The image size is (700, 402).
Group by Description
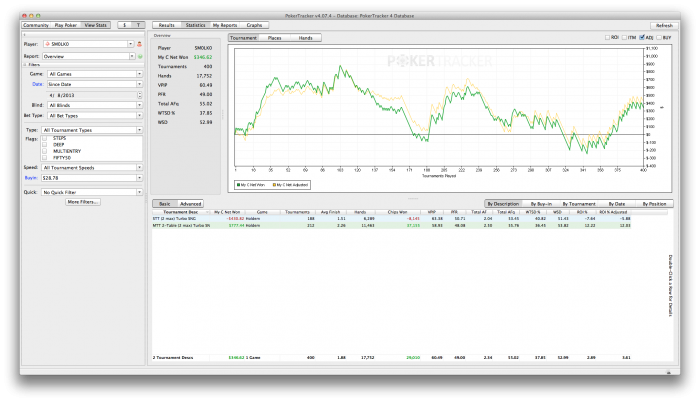[503, 204]
